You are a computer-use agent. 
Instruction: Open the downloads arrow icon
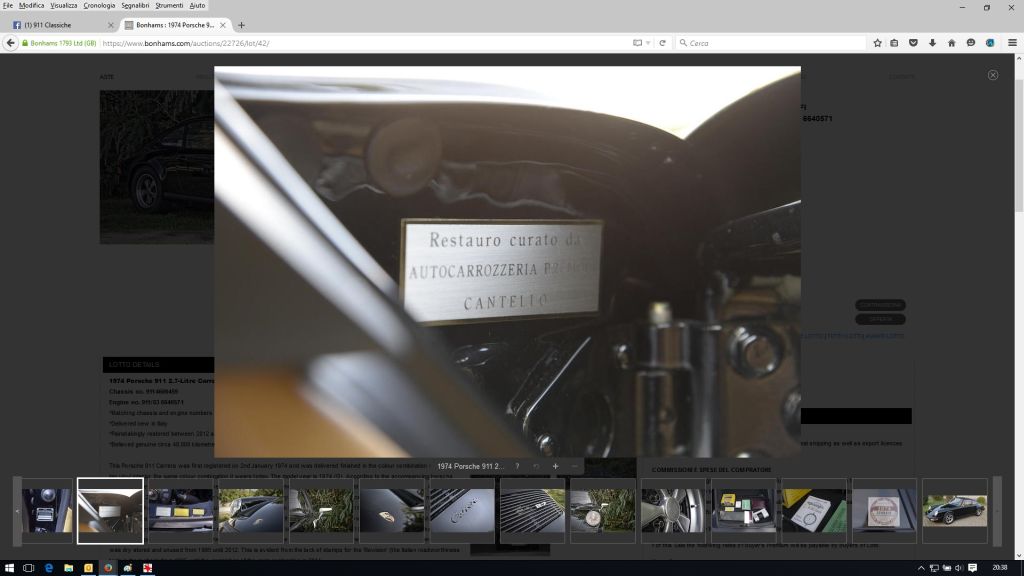933,43
